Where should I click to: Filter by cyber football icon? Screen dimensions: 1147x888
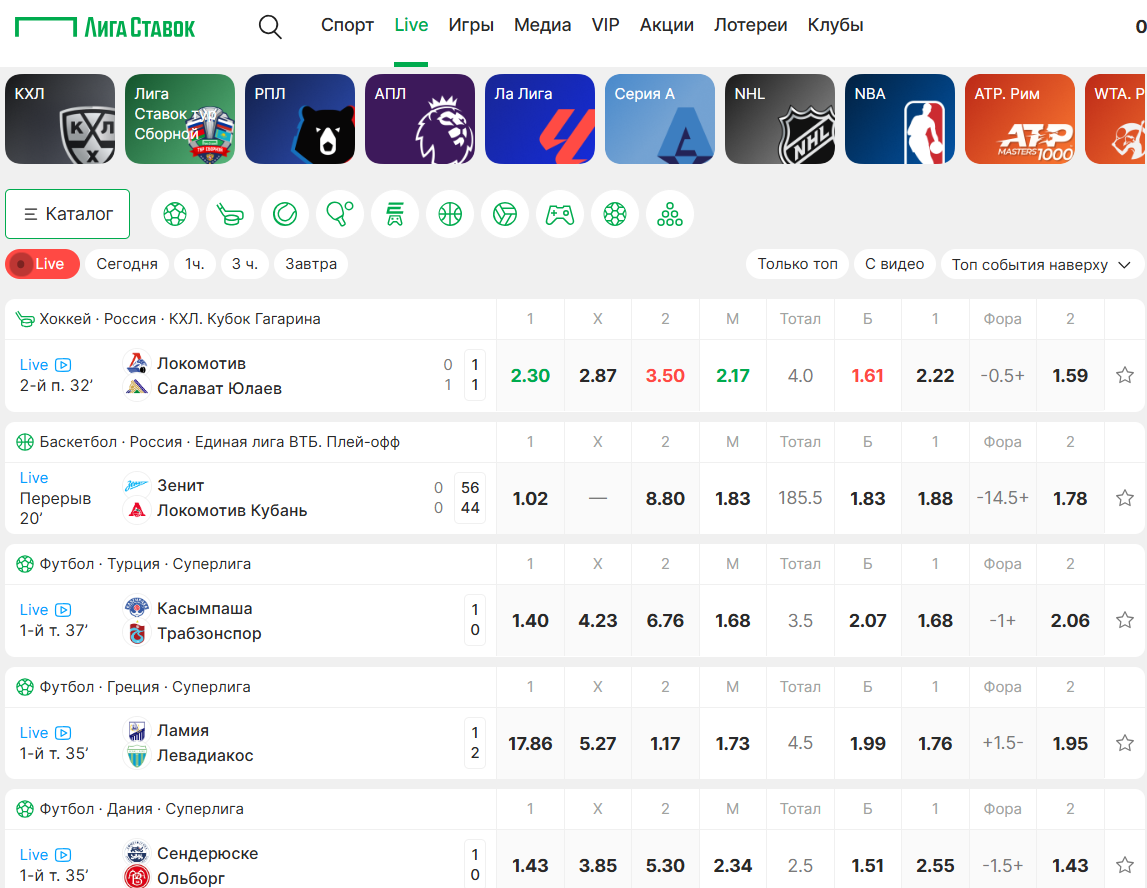pyautogui.click(x=615, y=214)
